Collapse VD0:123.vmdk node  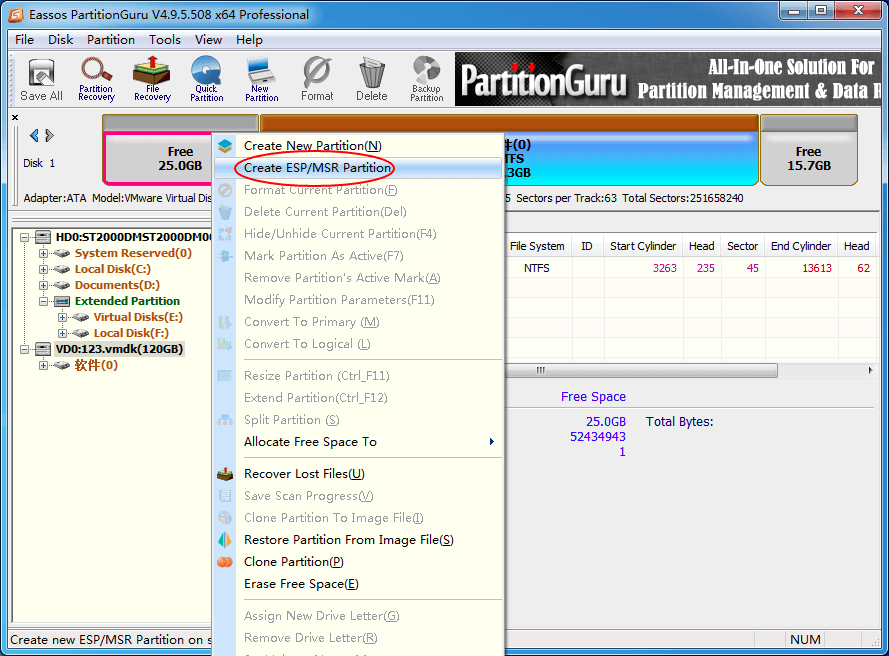pos(24,349)
